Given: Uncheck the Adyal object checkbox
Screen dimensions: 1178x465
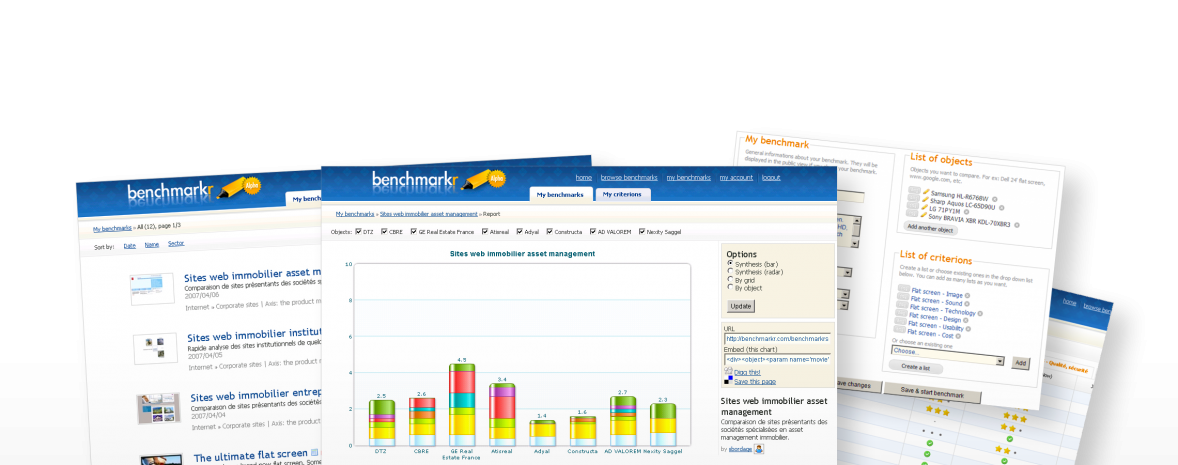Looking at the screenshot, I should coord(518,231).
